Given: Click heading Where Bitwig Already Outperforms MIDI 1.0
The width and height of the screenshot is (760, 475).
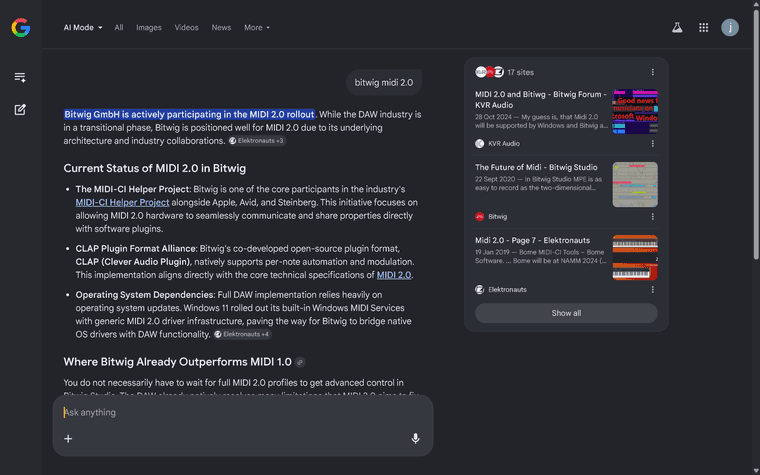Looking at the screenshot, I should [x=177, y=362].
